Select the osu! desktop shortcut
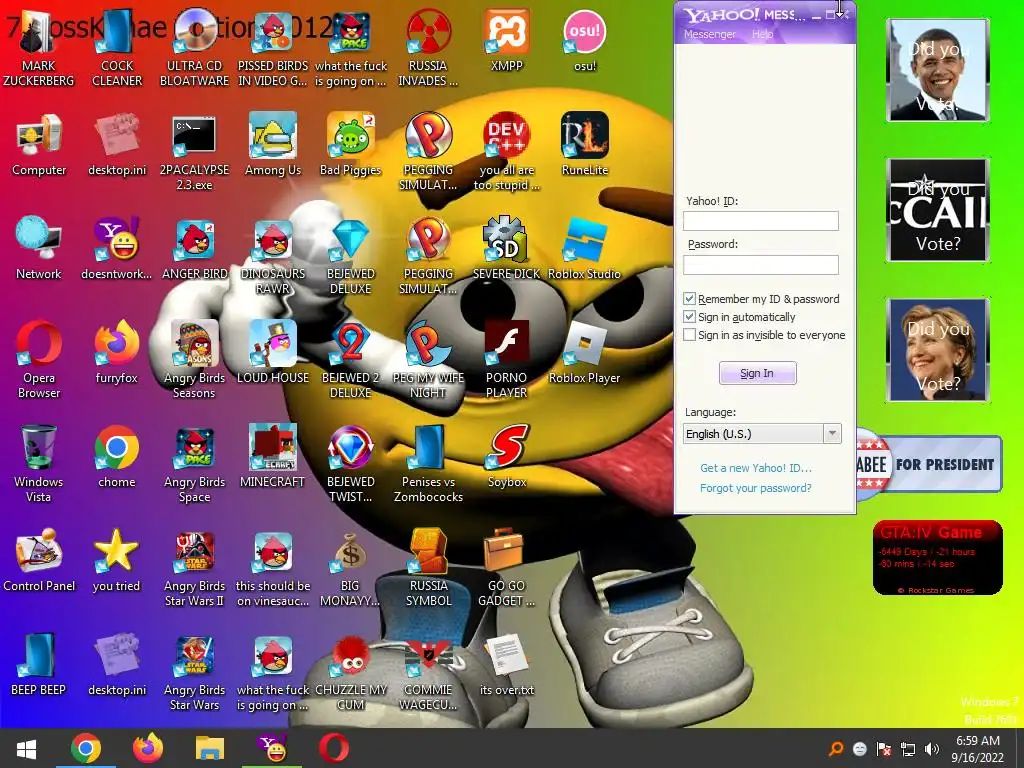Viewport: 1024px width, 768px height. (x=584, y=40)
